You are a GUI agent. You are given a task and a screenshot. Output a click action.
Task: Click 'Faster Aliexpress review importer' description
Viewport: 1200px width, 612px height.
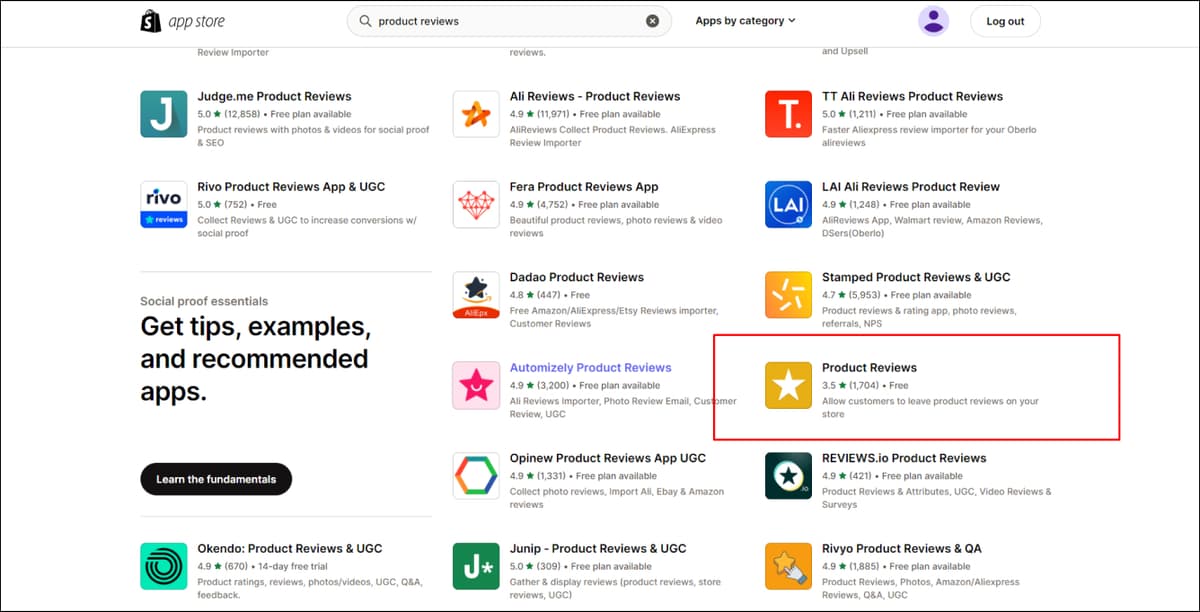(929, 136)
